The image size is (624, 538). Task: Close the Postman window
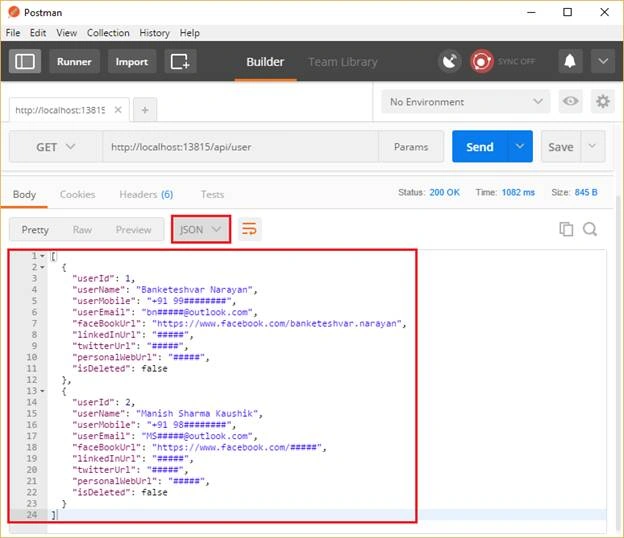click(604, 12)
